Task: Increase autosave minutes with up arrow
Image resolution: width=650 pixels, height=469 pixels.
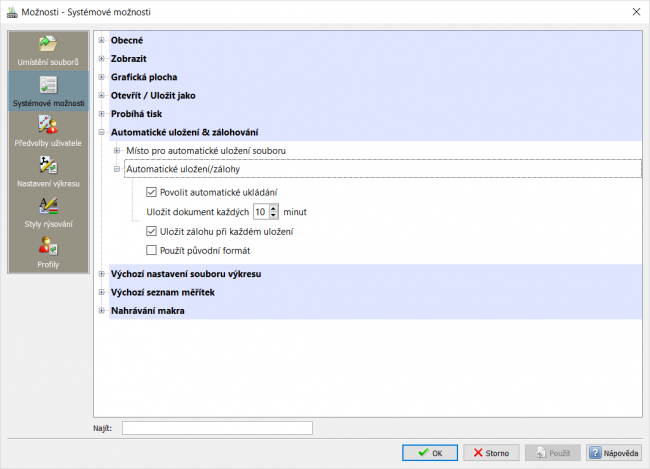Action: tap(273, 209)
